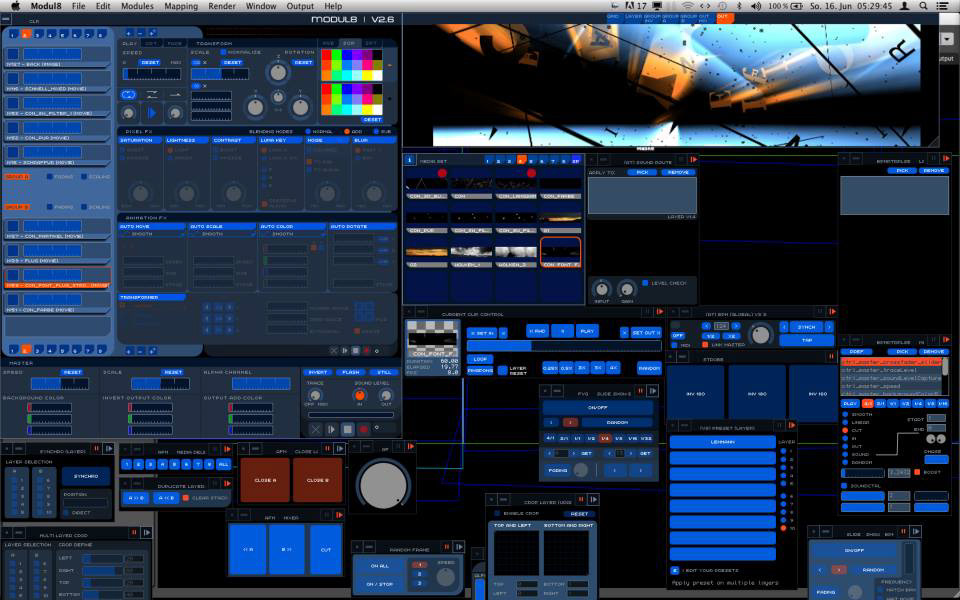Rewind the clip with the RWD button
Screen dimensions: 960x600
537,331
